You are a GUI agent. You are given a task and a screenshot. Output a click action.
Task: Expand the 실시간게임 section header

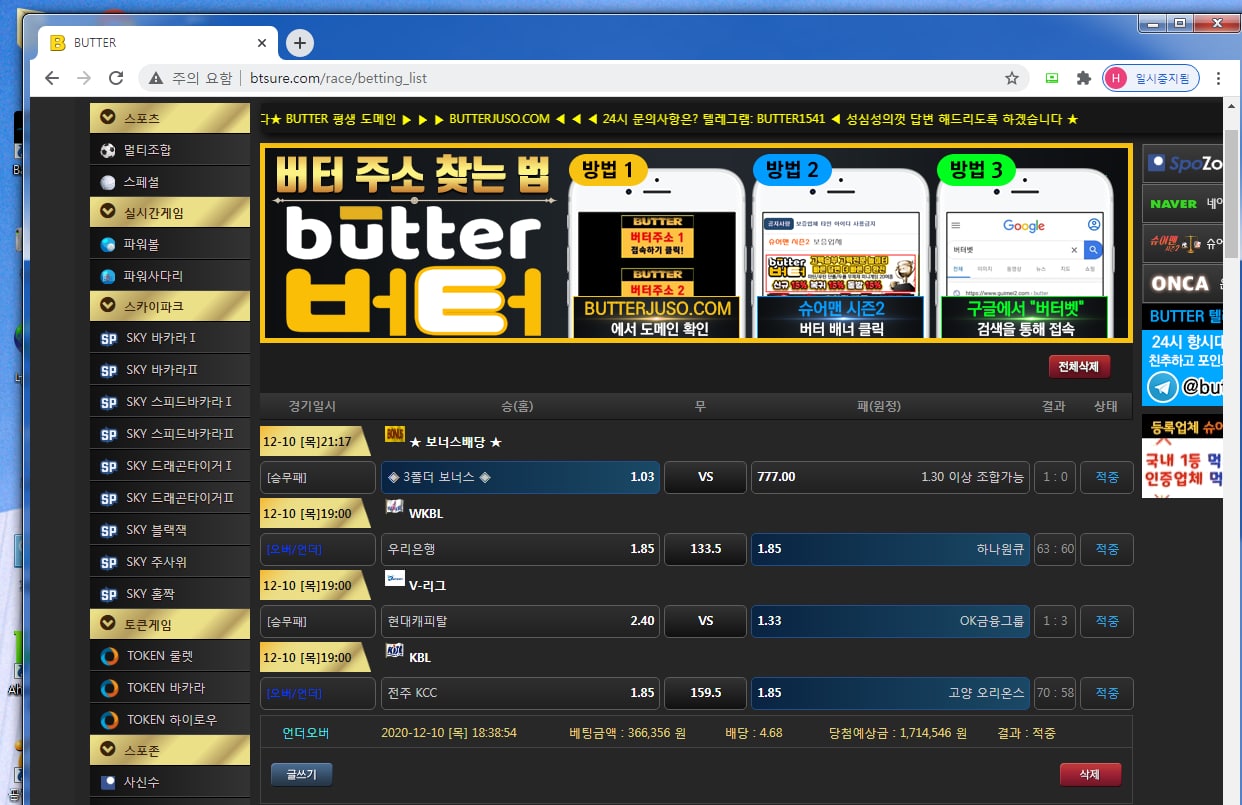[x=169, y=212]
